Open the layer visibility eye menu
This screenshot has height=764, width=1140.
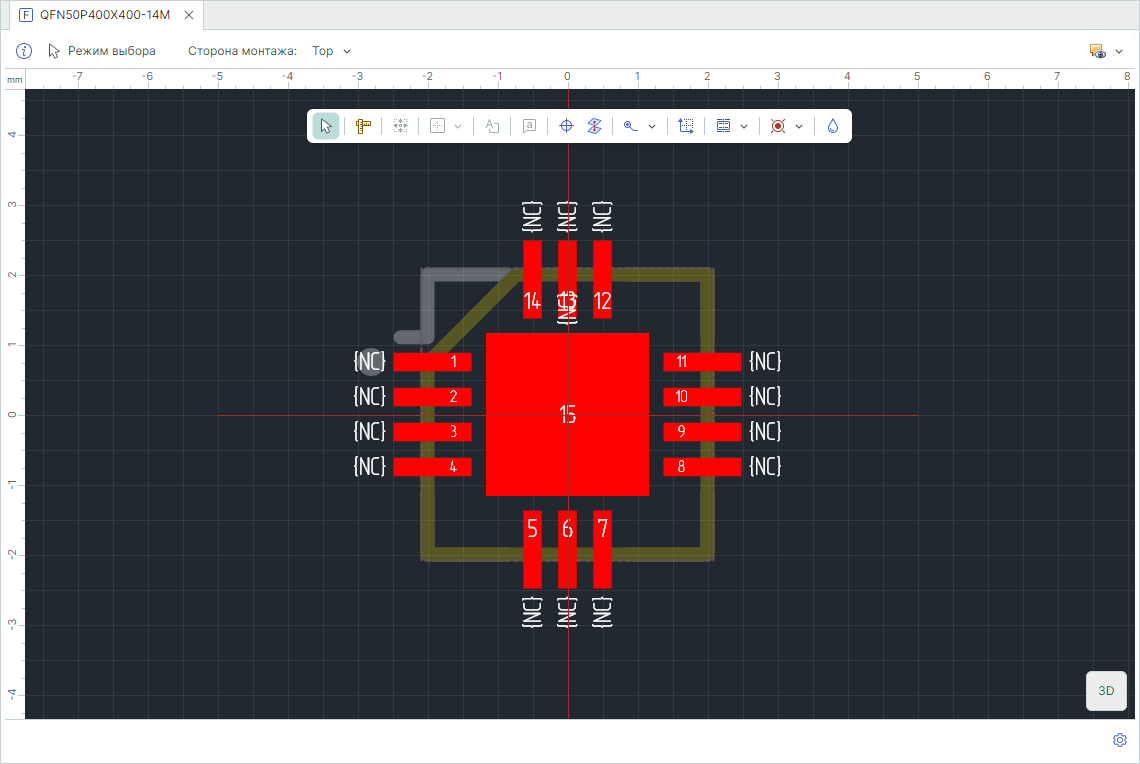click(x=1105, y=51)
